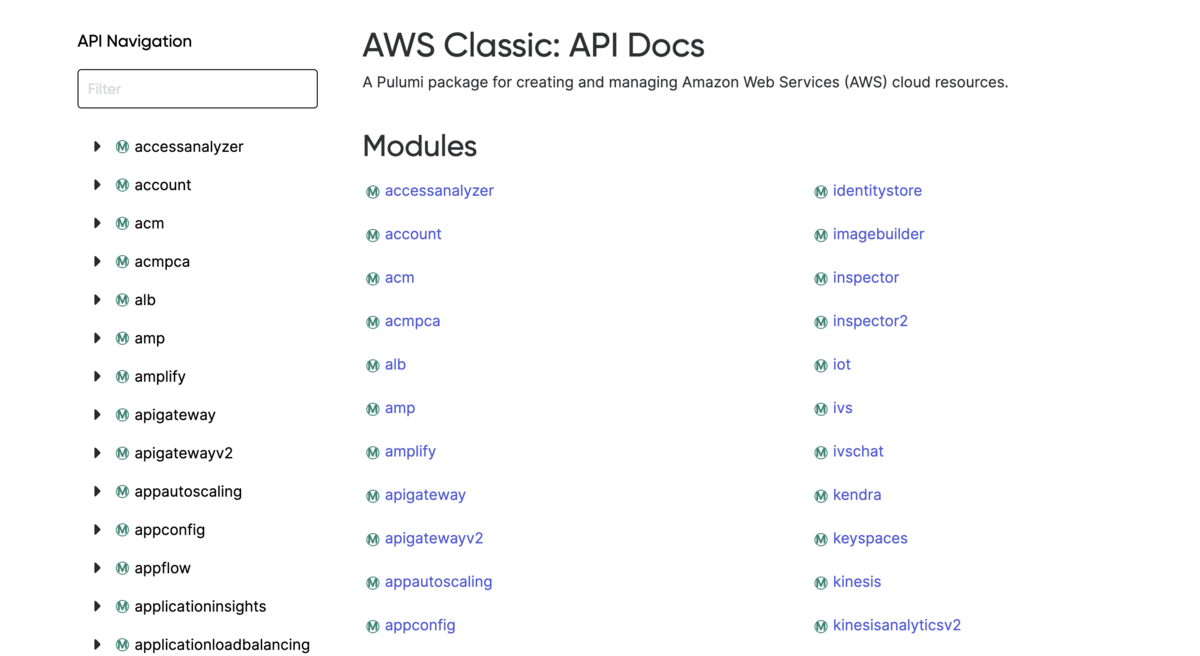Open the kinesisanalyticsv2 module link
This screenshot has height=656, width=1200.
(897, 625)
